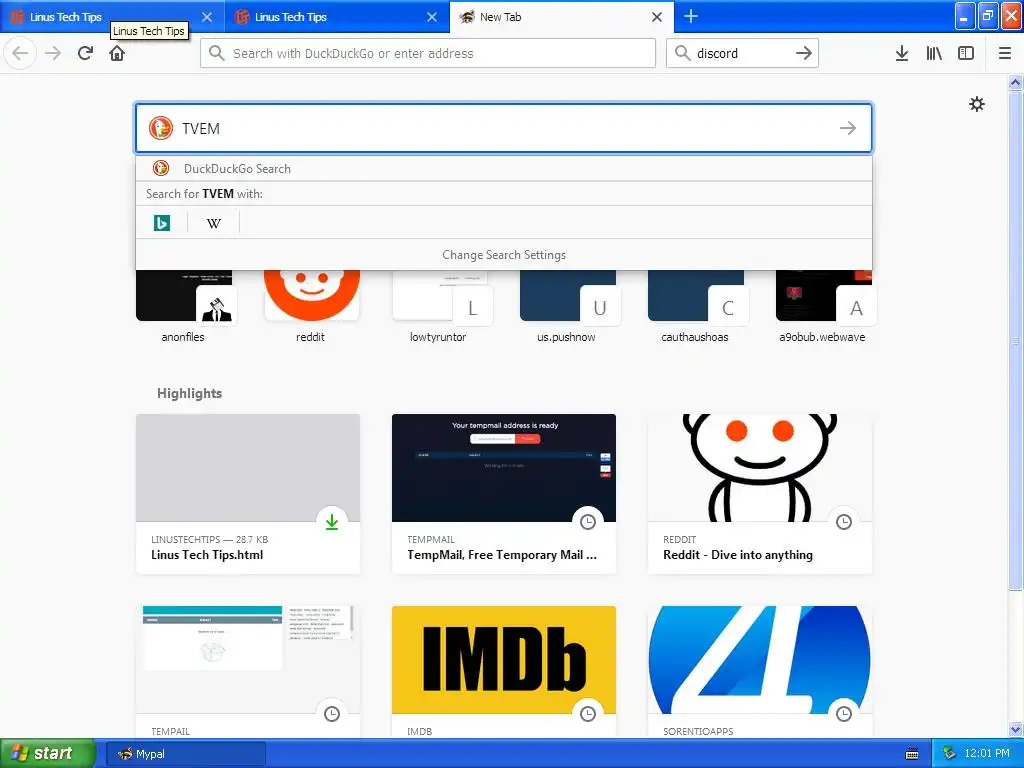Viewport: 1024px width, 768px height.
Task: Close the first Linus Tech Tips tab
Action: [x=207, y=17]
